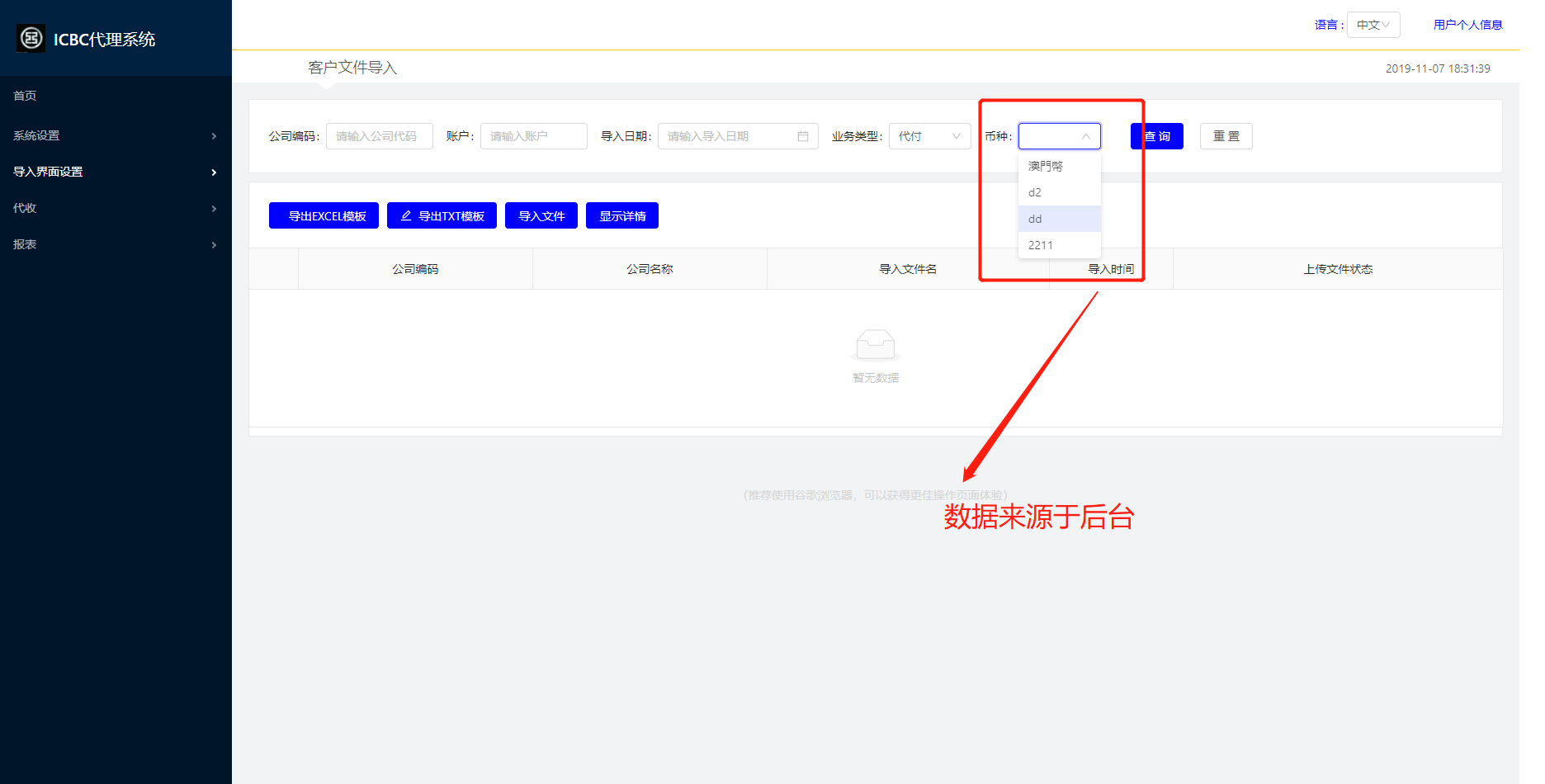Click the 查询 button
The width and height of the screenshot is (1545, 784).
pyautogui.click(x=1157, y=136)
